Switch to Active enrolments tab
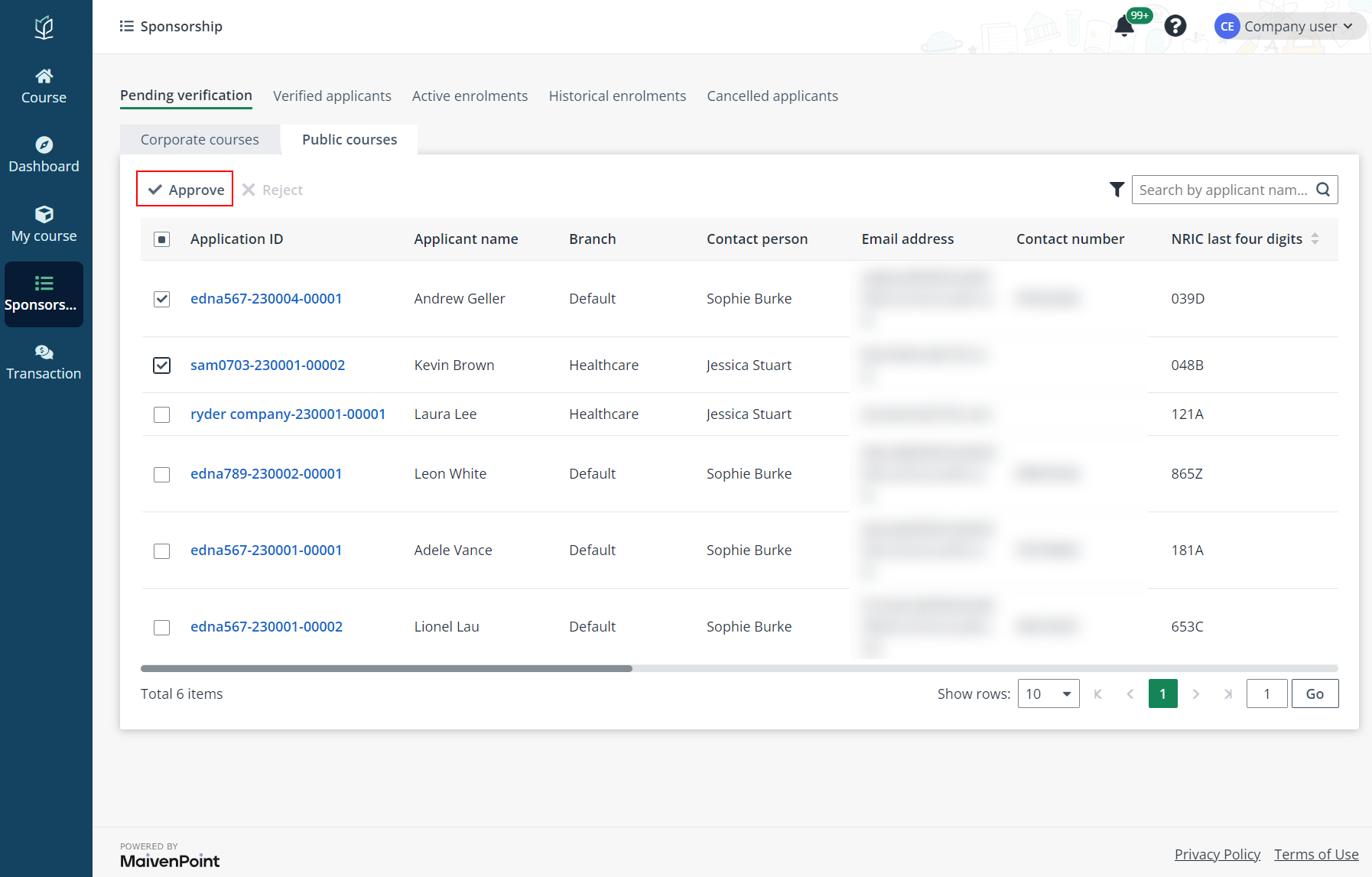The image size is (1372, 877). [470, 96]
